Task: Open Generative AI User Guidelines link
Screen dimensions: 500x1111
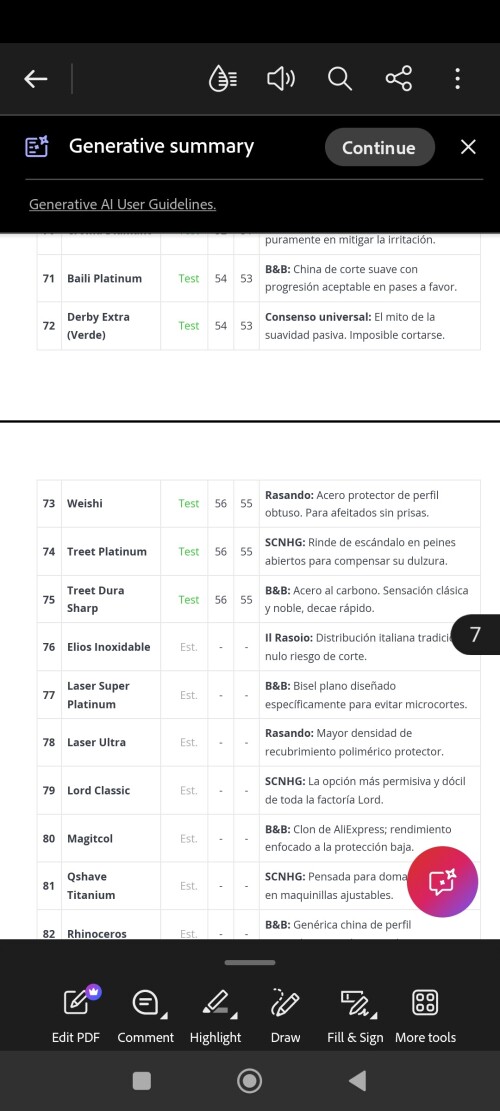Action: tap(123, 204)
